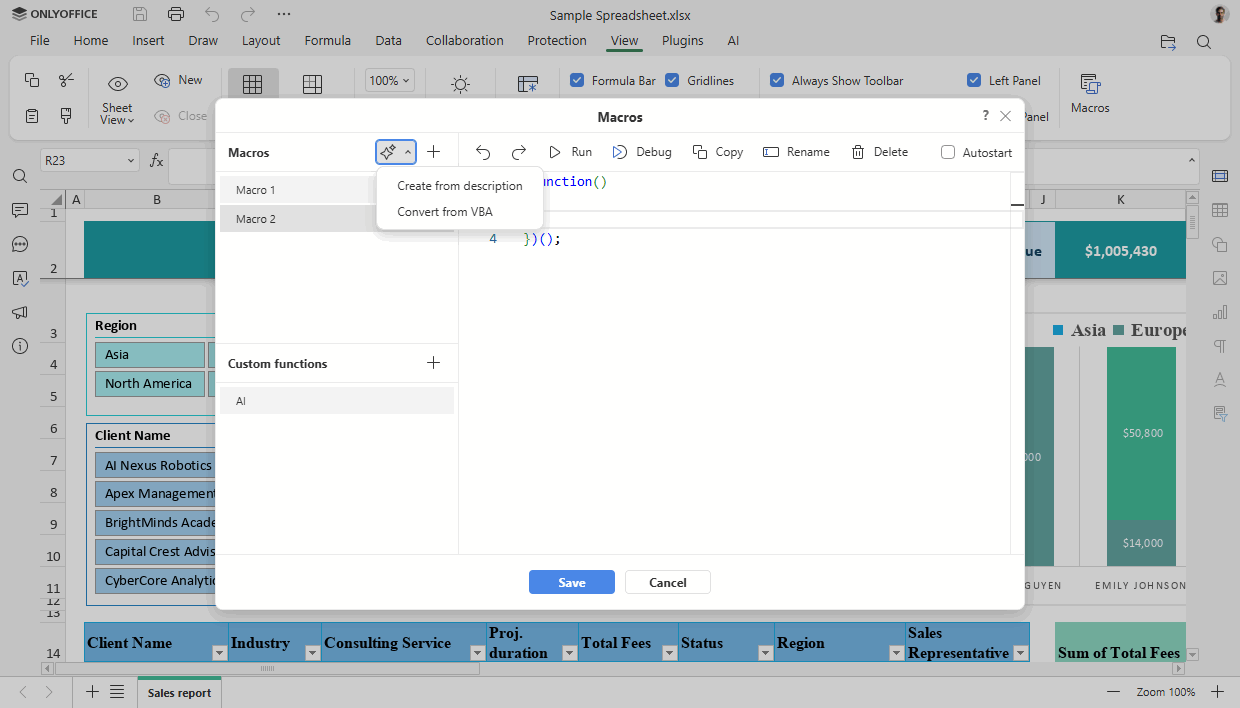
Task: Open the Comments panel
Action: tap(19, 209)
